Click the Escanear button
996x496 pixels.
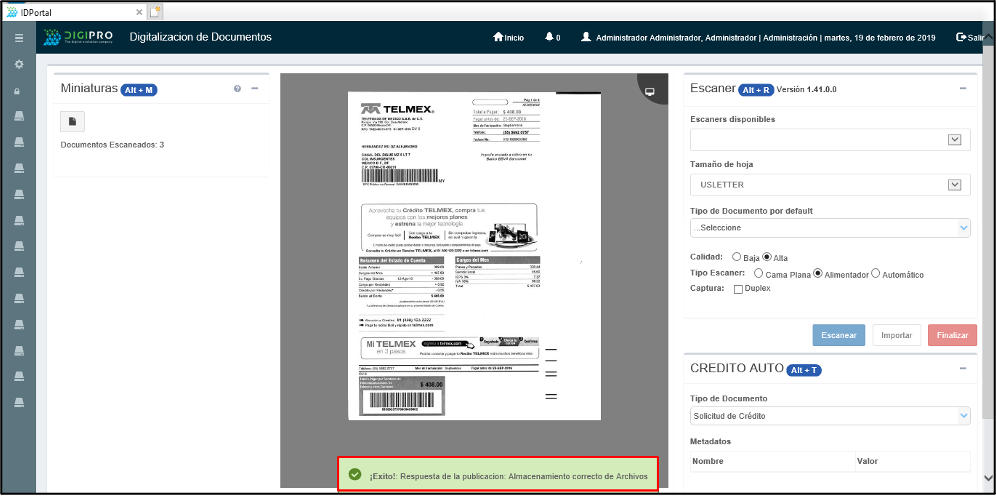click(x=838, y=335)
